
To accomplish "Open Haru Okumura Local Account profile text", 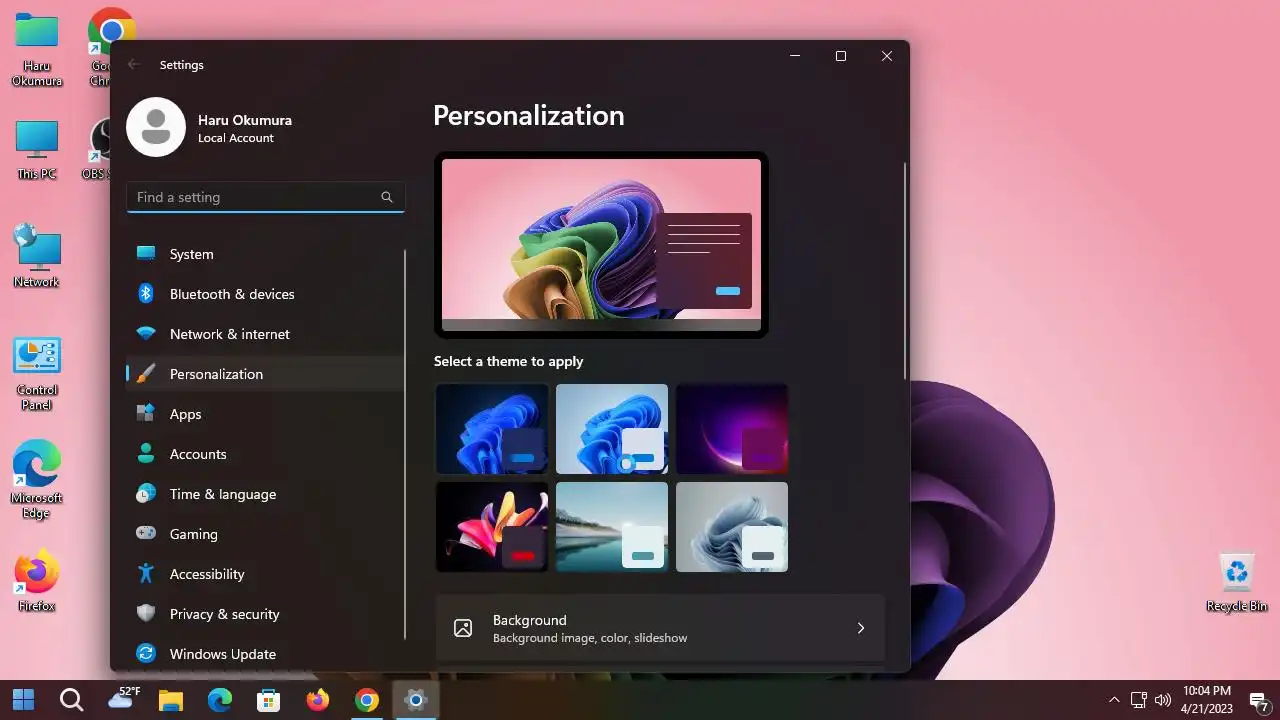I will (245, 128).
